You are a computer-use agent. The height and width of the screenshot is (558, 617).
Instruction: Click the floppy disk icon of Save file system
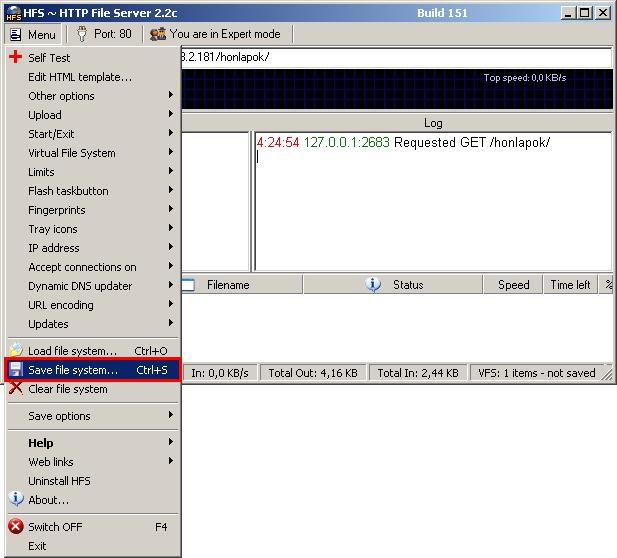16,370
